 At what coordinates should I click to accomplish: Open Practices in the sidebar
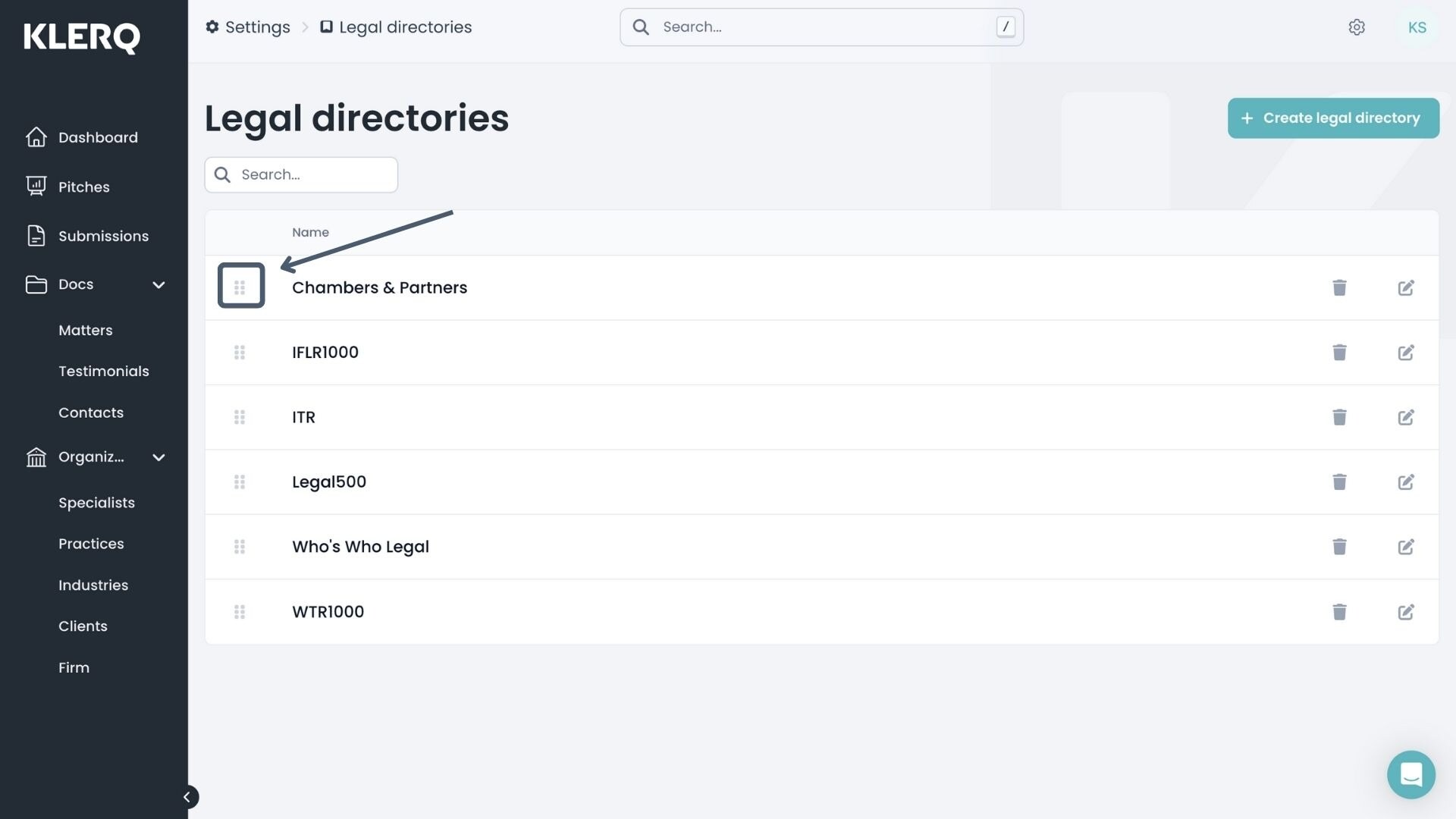(91, 544)
